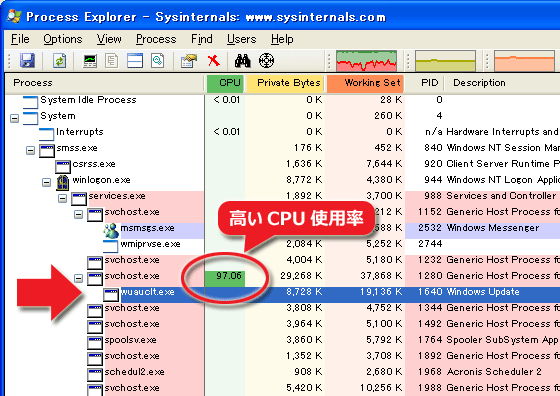This screenshot has height=396, width=560.
Task: Open the View menu
Action: [109, 39]
